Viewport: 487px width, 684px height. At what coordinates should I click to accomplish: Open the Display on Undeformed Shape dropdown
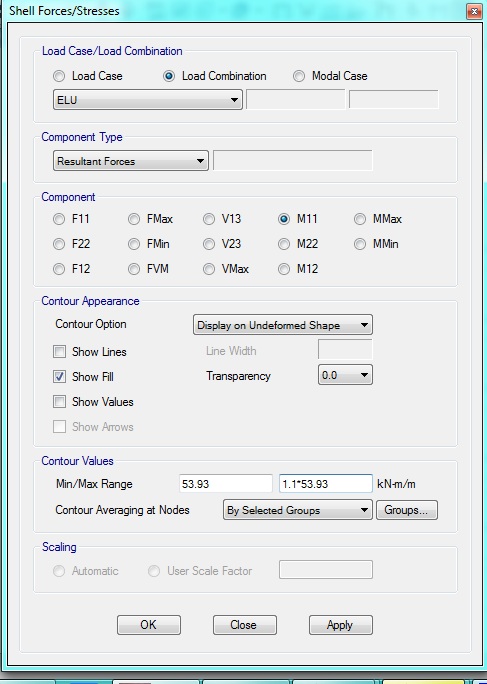[283, 325]
